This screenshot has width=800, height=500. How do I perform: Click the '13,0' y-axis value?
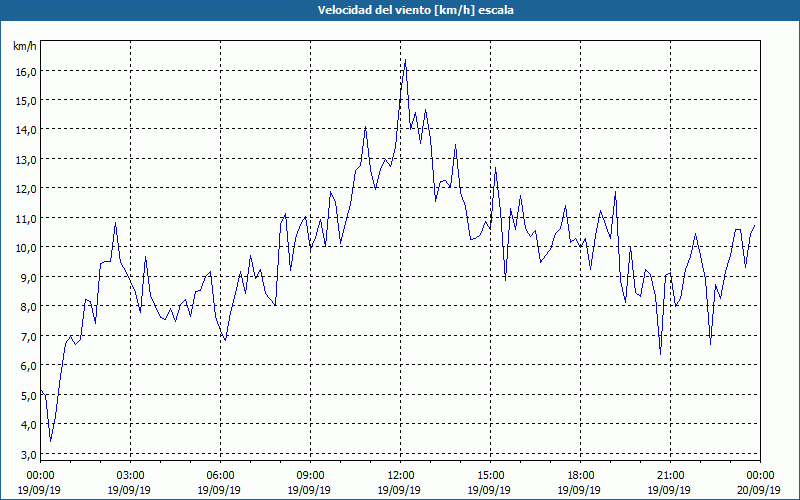point(26,160)
